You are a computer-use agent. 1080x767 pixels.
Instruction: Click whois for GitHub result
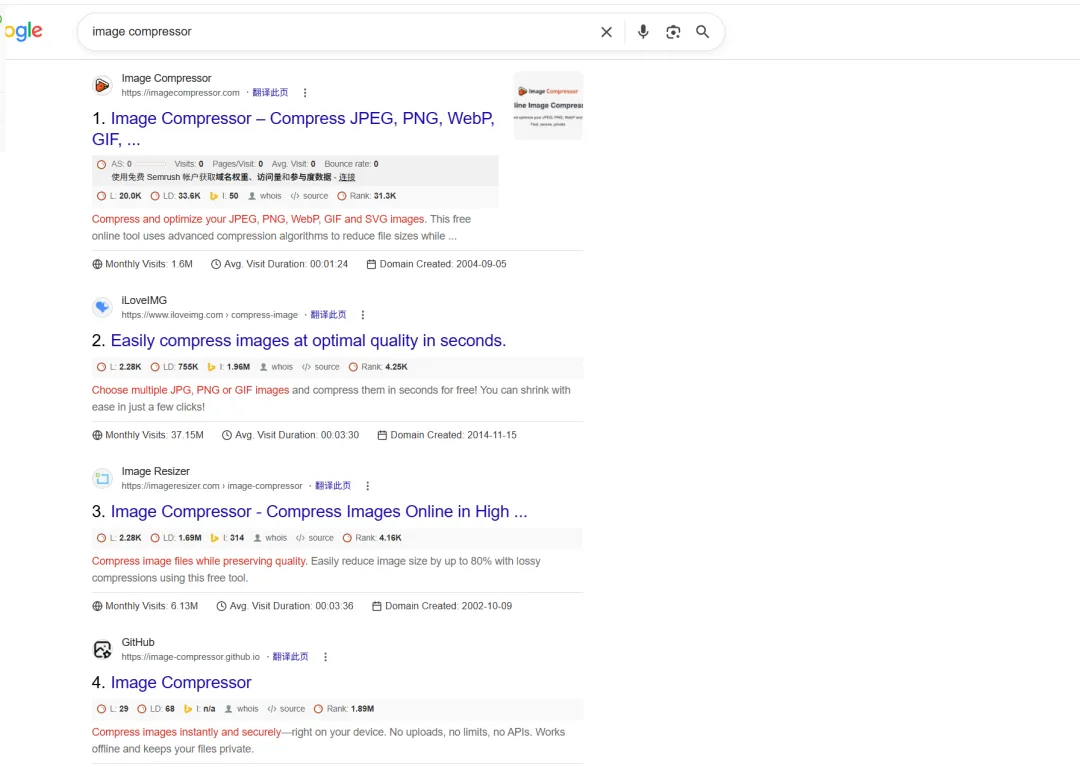pos(242,708)
